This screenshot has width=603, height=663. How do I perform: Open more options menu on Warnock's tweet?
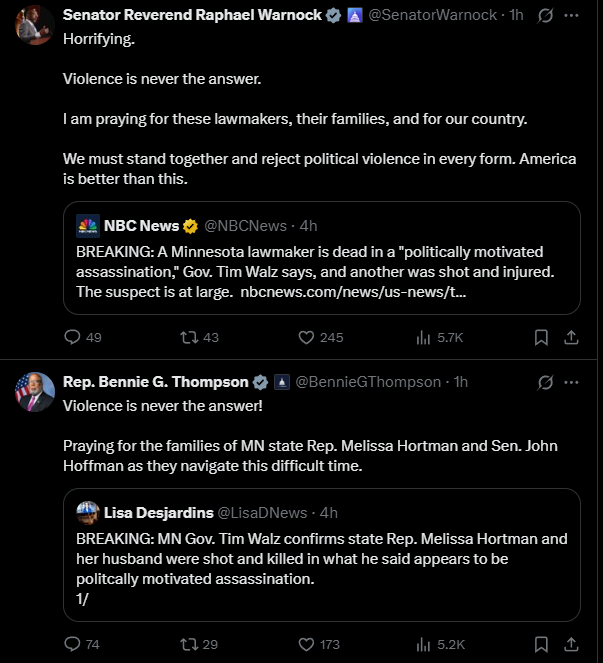(x=571, y=16)
